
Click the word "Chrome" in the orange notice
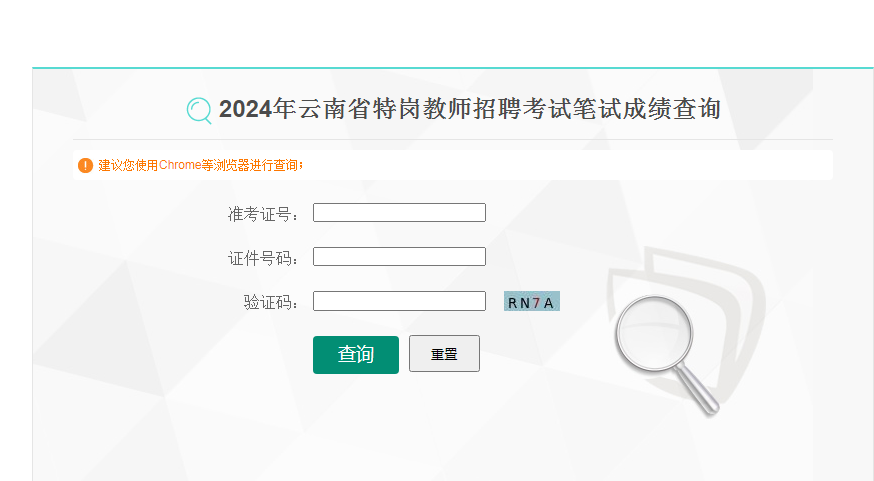pos(180,165)
